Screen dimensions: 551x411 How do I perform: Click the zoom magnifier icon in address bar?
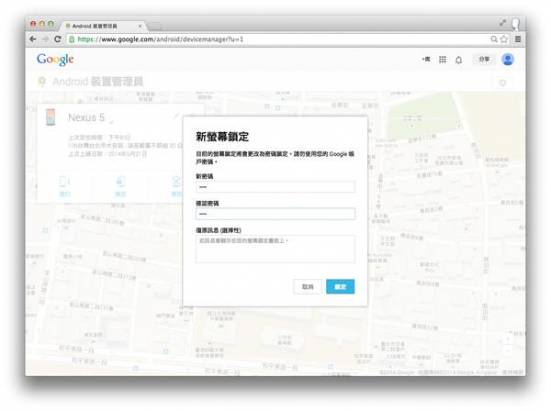[x=494, y=39]
